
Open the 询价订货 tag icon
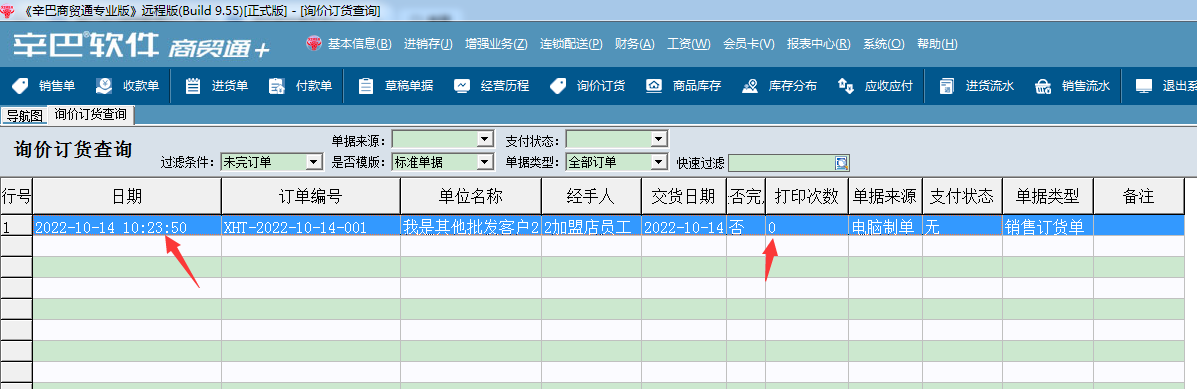point(558,85)
